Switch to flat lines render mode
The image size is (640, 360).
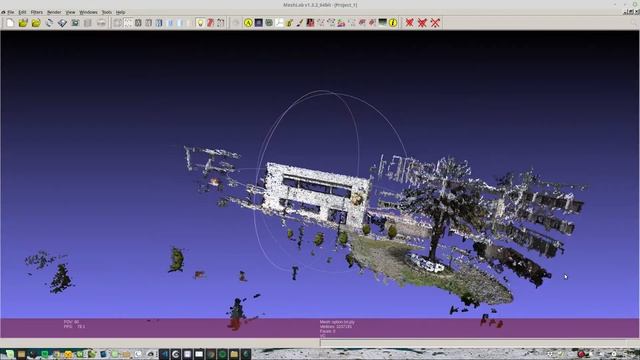pyautogui.click(x=159, y=23)
